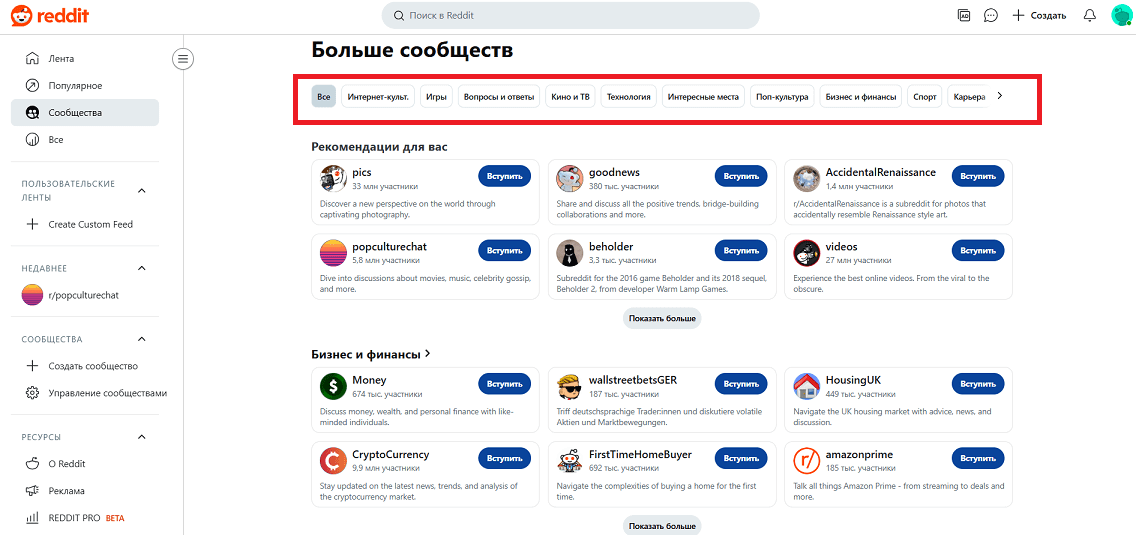Join the Money community

(504, 384)
